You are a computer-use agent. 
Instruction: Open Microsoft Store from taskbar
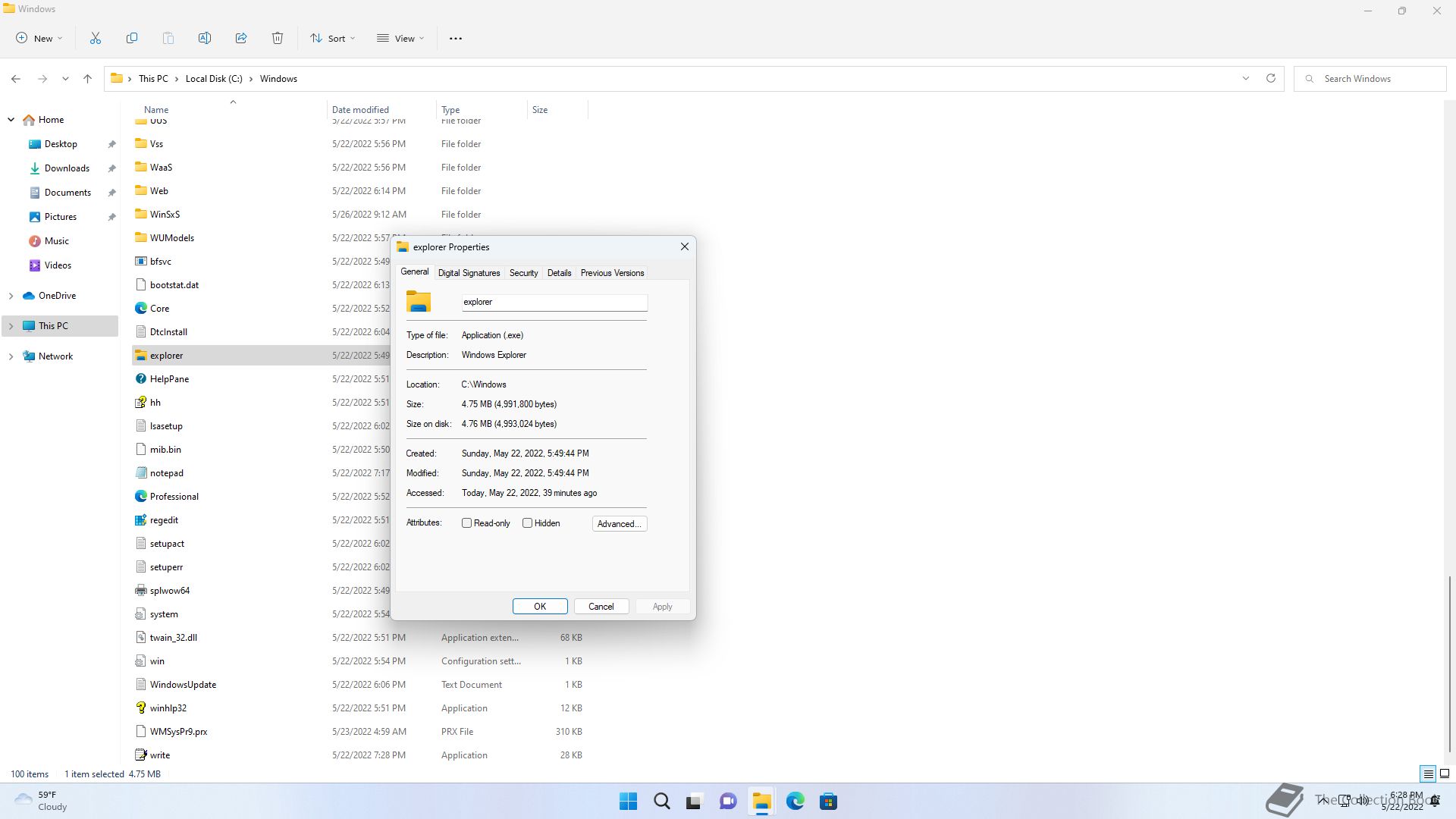point(828,802)
